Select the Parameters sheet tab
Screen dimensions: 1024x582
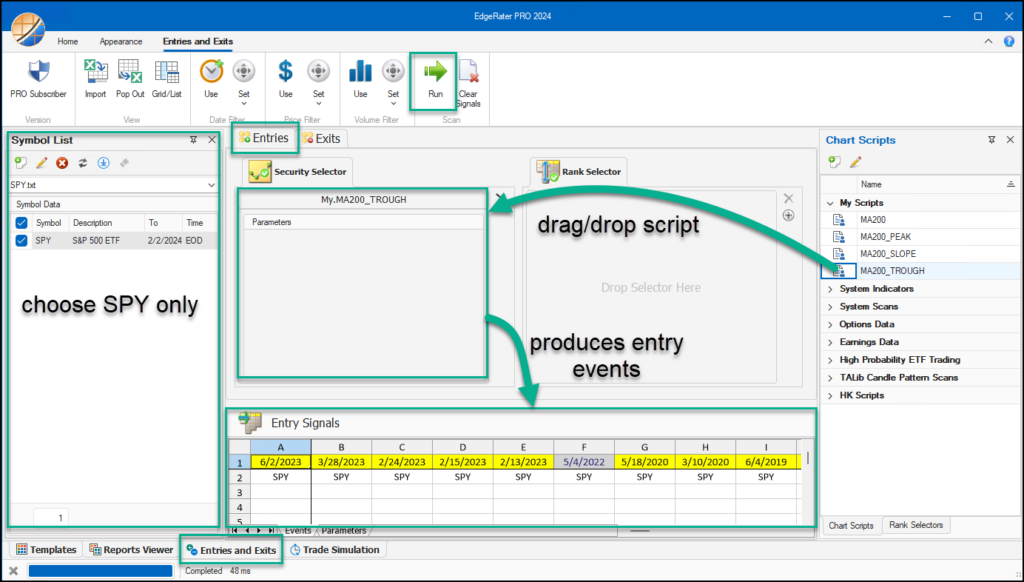344,530
